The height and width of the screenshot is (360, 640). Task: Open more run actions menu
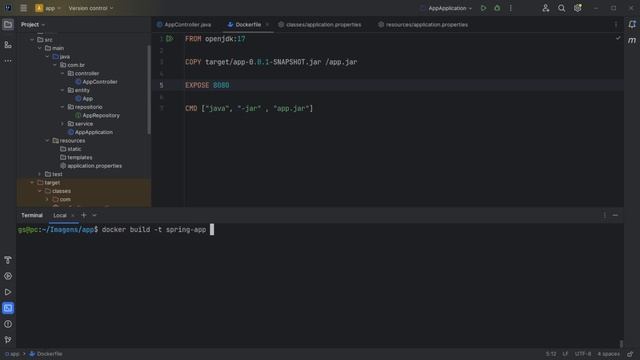pyautogui.click(x=510, y=8)
